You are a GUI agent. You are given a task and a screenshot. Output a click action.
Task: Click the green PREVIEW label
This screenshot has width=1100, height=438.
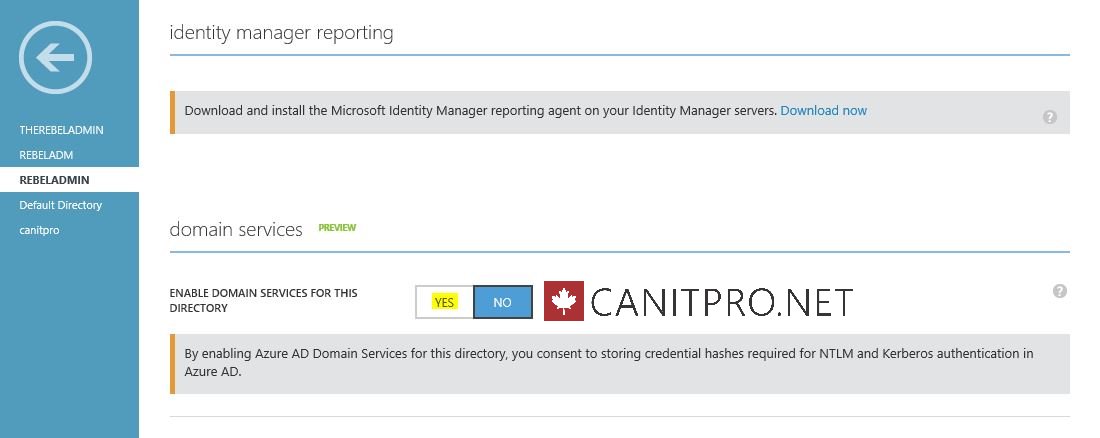(x=337, y=227)
